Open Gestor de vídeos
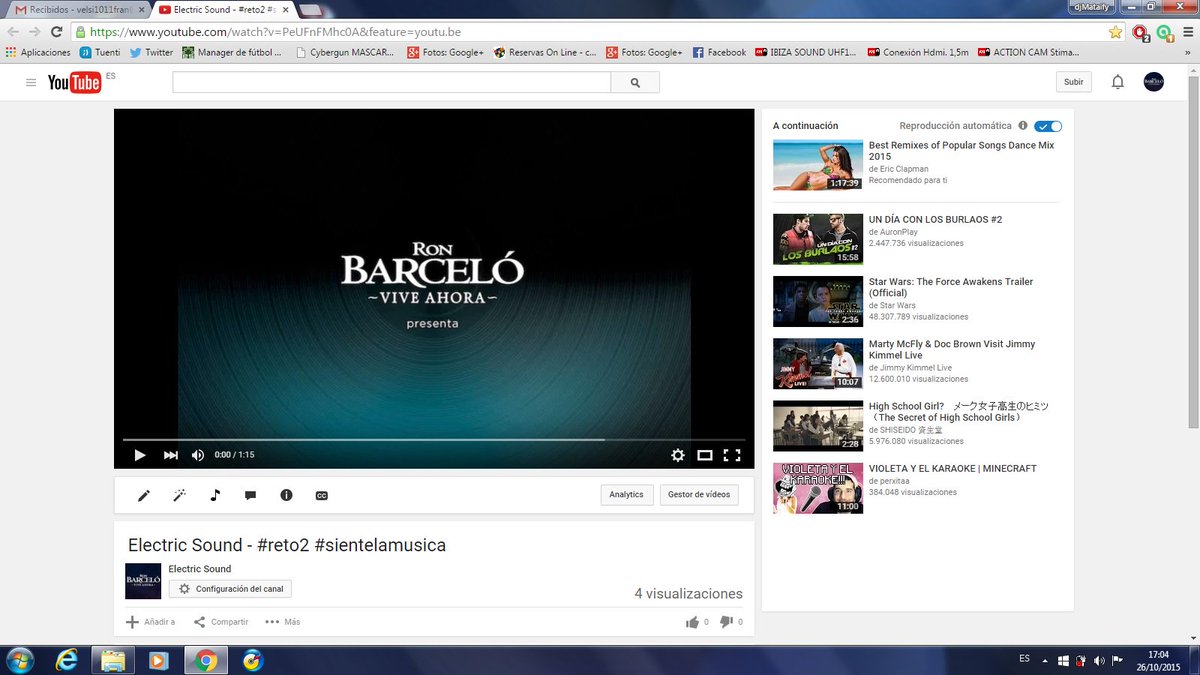1200x675 pixels. 699,495
